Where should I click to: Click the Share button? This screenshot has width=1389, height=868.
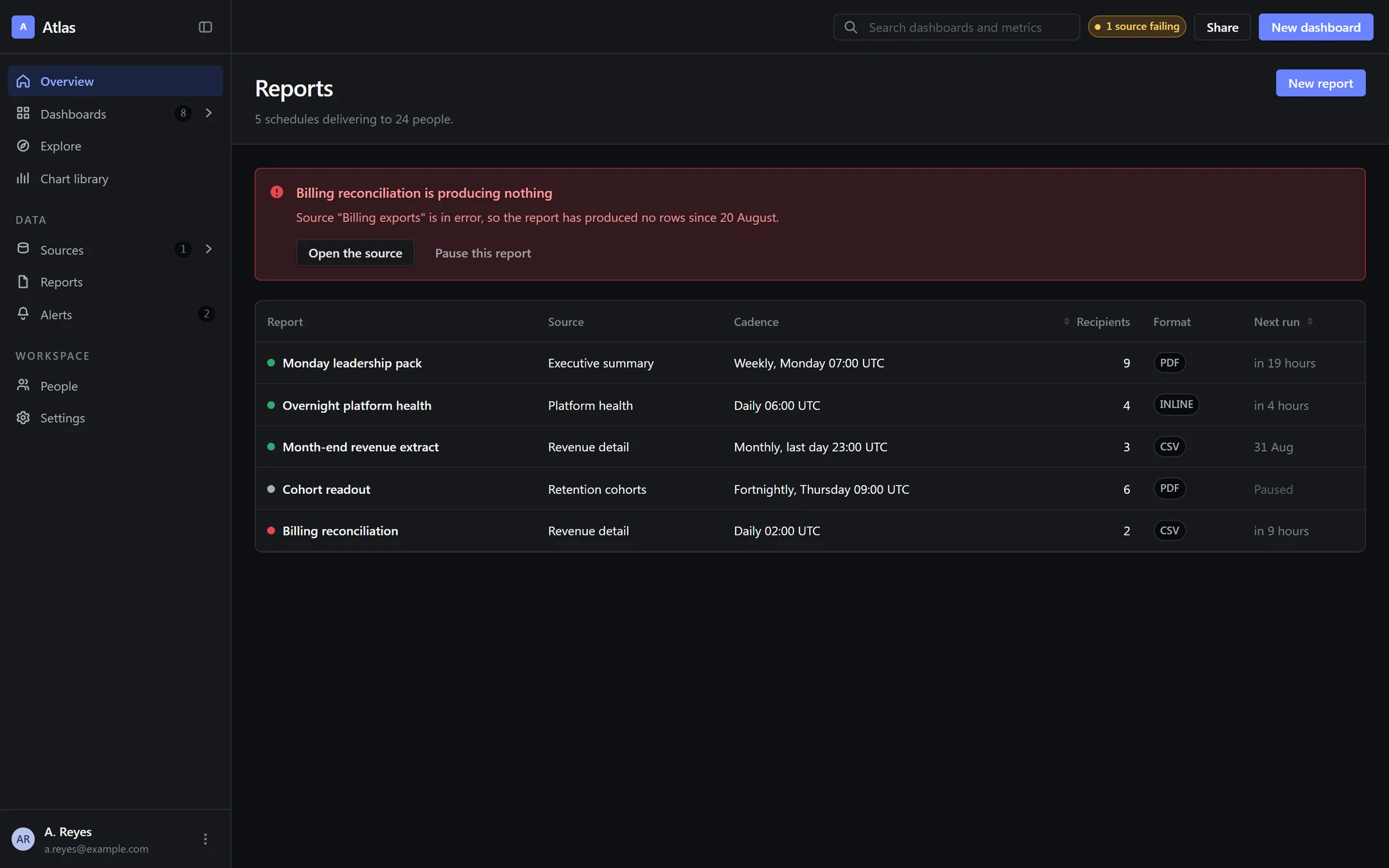[x=1222, y=27]
